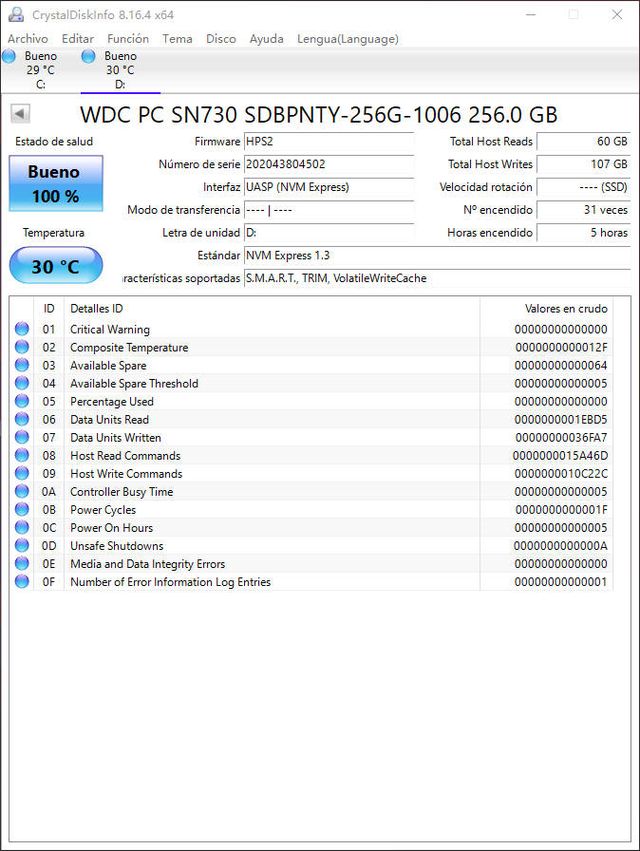This screenshot has height=851, width=640.
Task: Click the 30 °C temperature button
Action: (55, 267)
